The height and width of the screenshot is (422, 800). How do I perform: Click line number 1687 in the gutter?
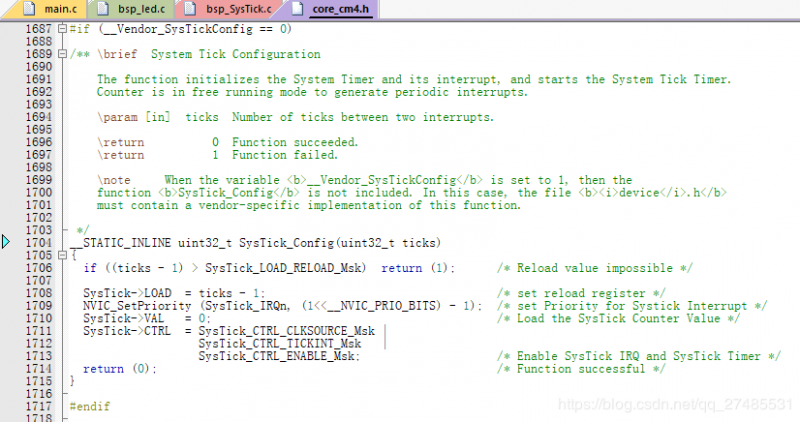click(39, 29)
